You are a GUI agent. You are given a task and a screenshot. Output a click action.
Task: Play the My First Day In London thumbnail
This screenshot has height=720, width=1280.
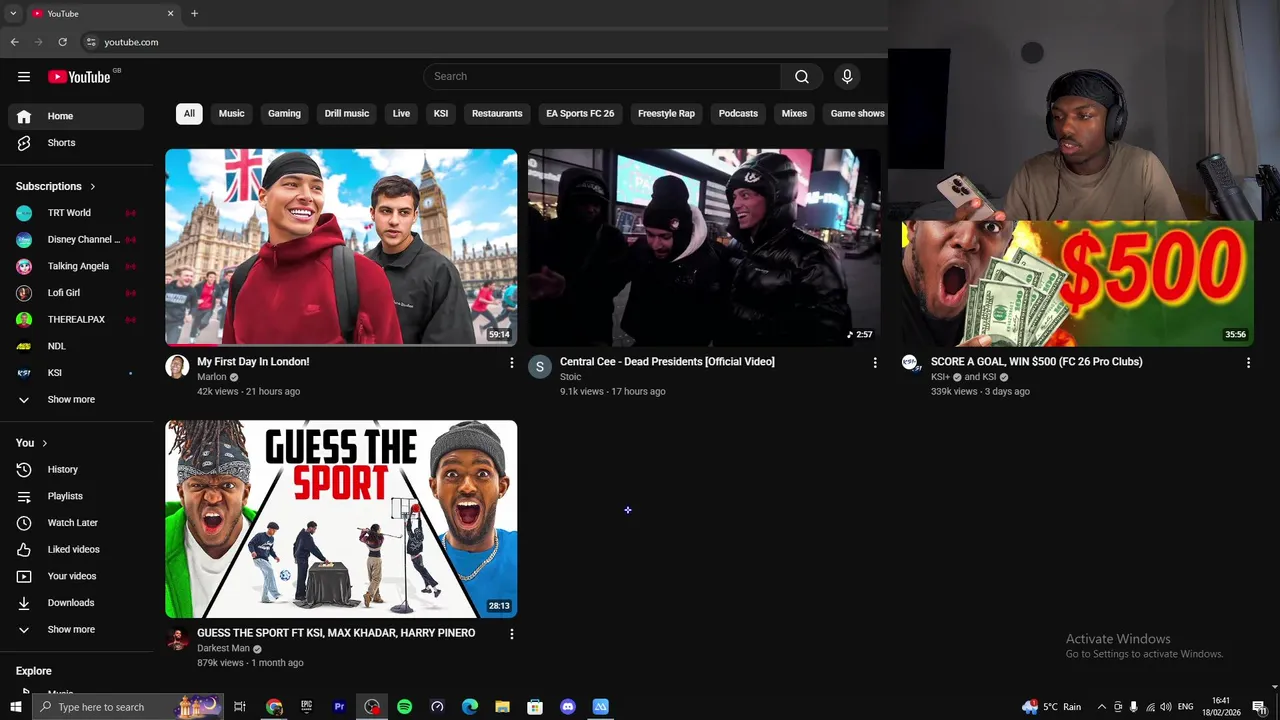(x=341, y=247)
